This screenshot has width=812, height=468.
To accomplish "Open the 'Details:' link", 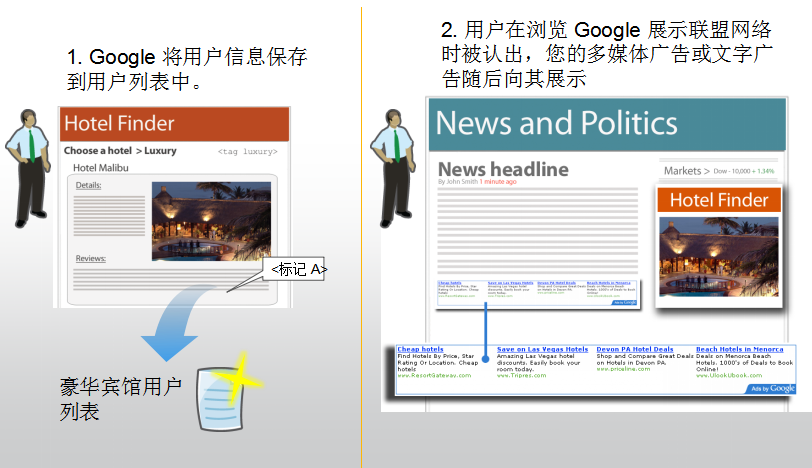I will click(89, 185).
